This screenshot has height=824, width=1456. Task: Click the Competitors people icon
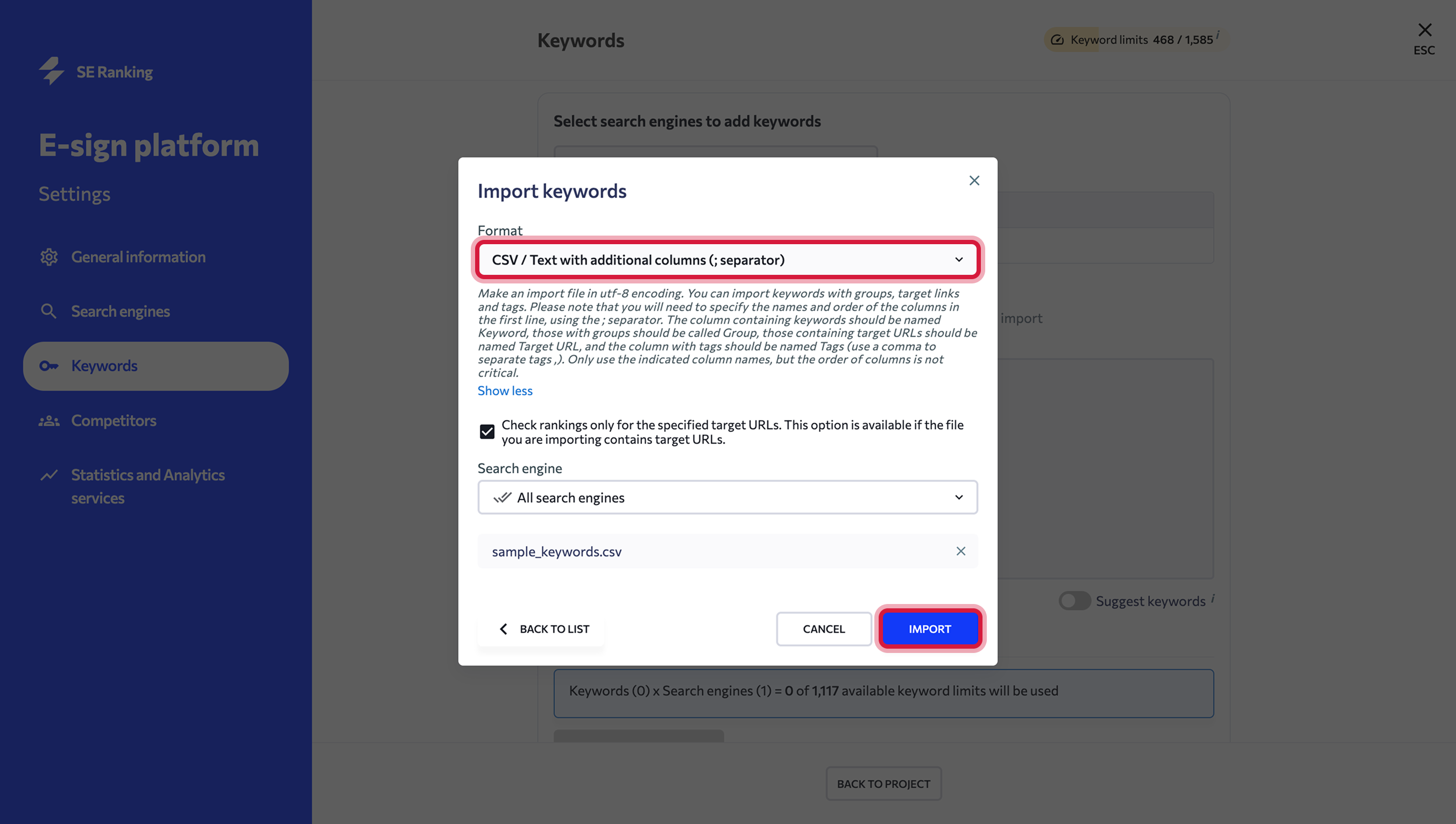click(x=50, y=421)
